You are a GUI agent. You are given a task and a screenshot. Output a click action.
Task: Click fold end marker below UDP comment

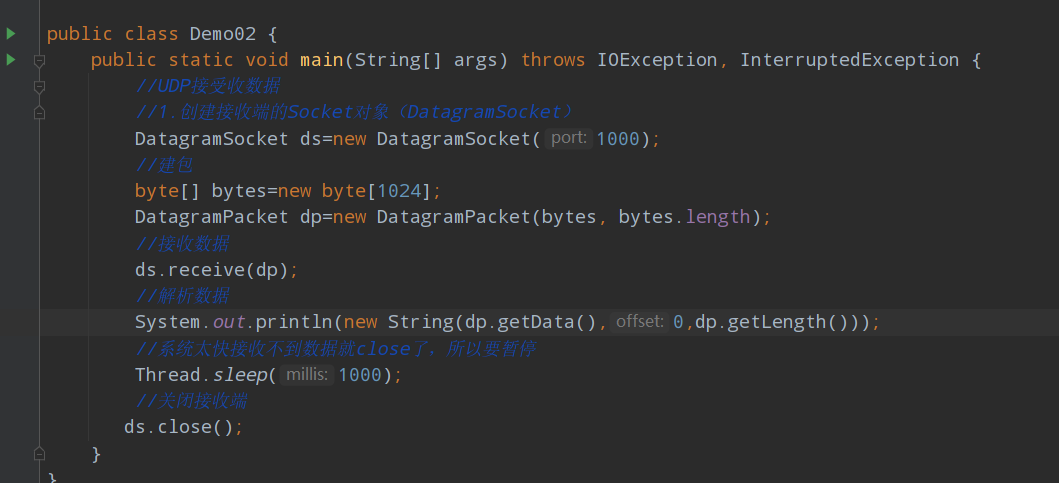(39, 112)
